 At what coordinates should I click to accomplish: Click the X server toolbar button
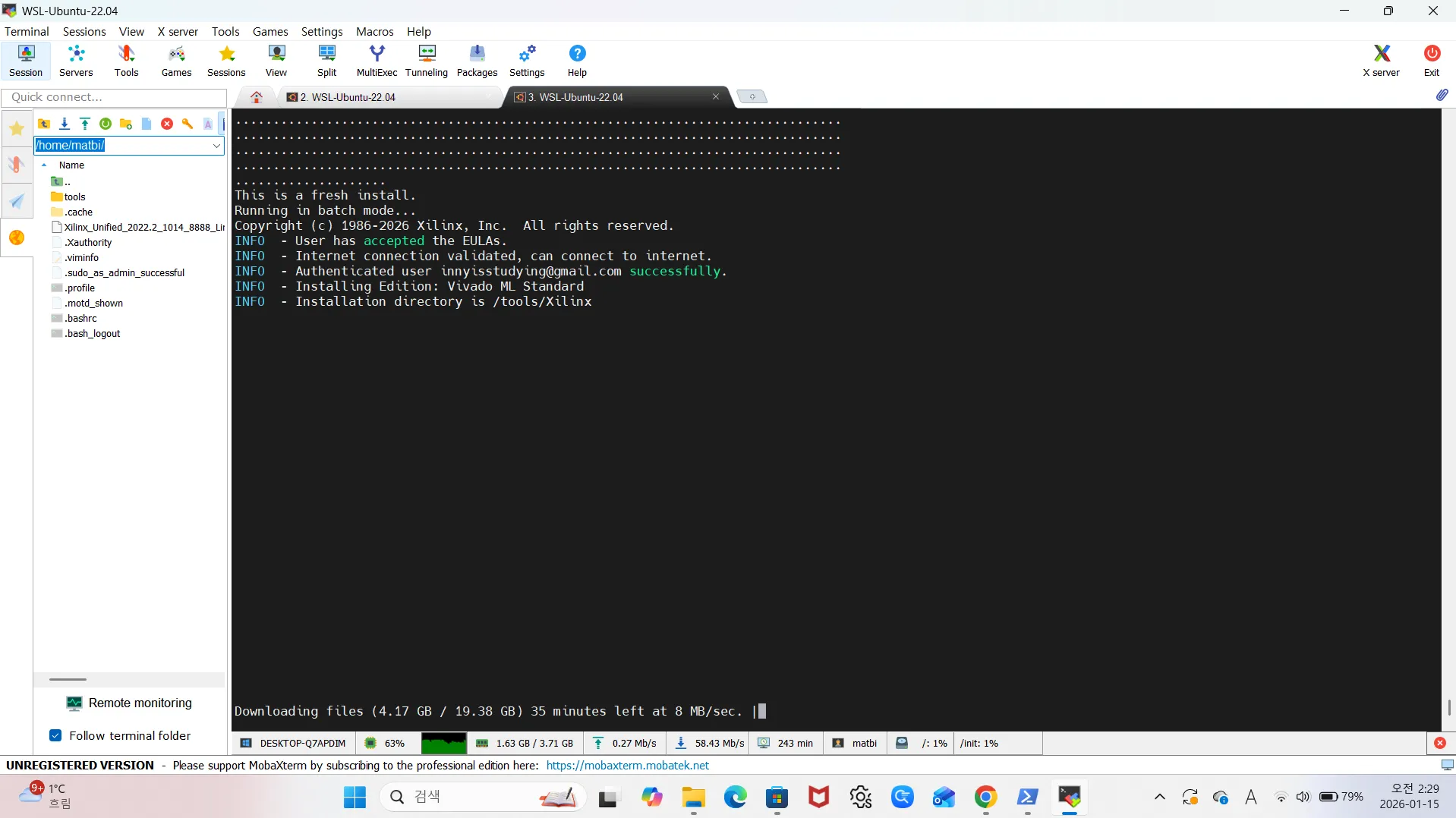(x=1381, y=61)
